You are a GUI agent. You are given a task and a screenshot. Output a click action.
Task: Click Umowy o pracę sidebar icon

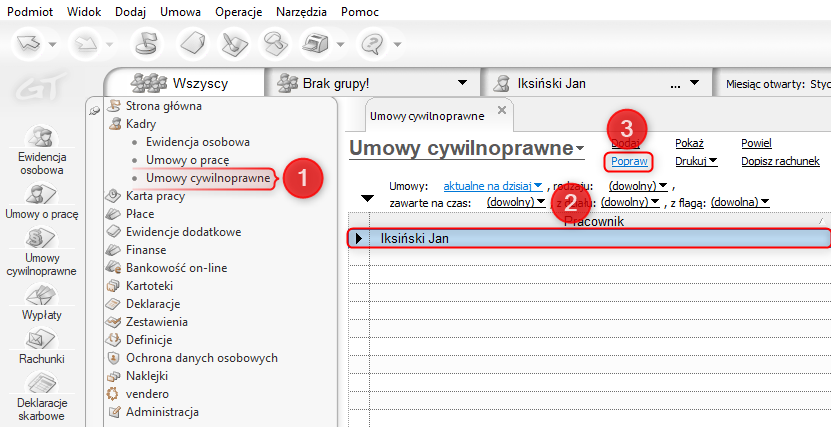(x=41, y=201)
